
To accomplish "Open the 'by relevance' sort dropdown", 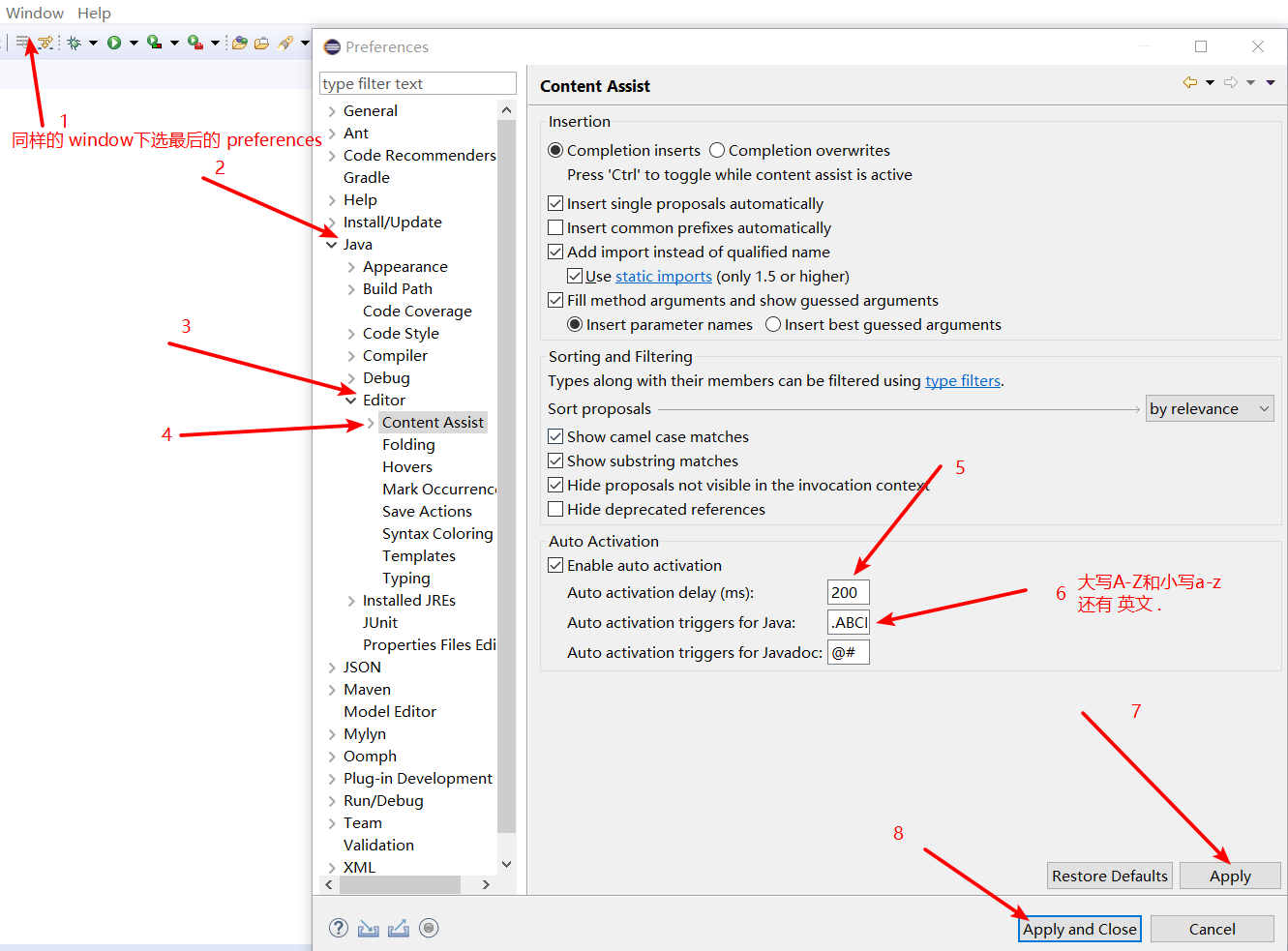I will pos(1210,408).
